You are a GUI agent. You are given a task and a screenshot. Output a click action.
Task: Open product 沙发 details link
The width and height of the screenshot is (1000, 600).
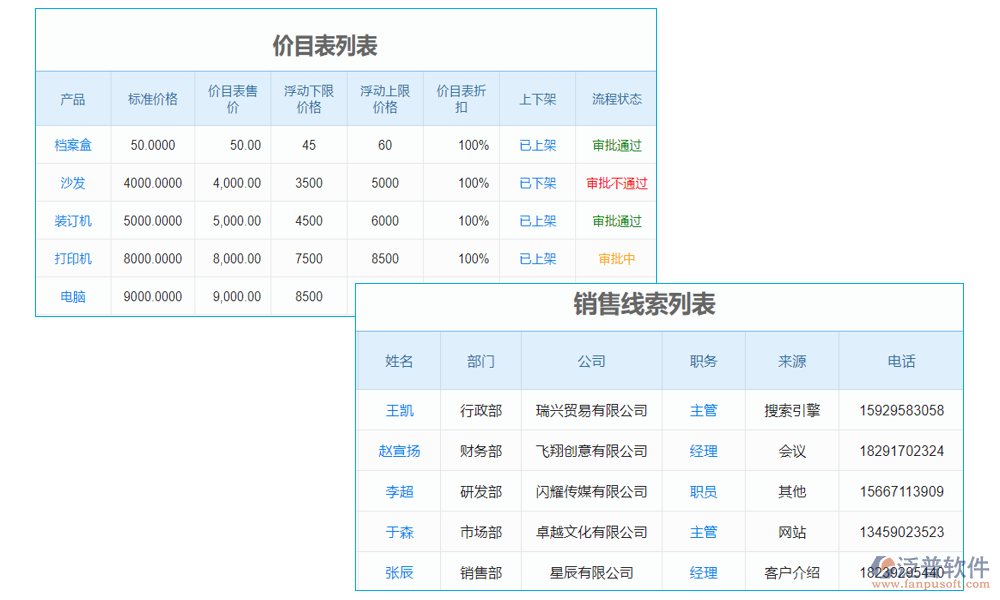72,182
